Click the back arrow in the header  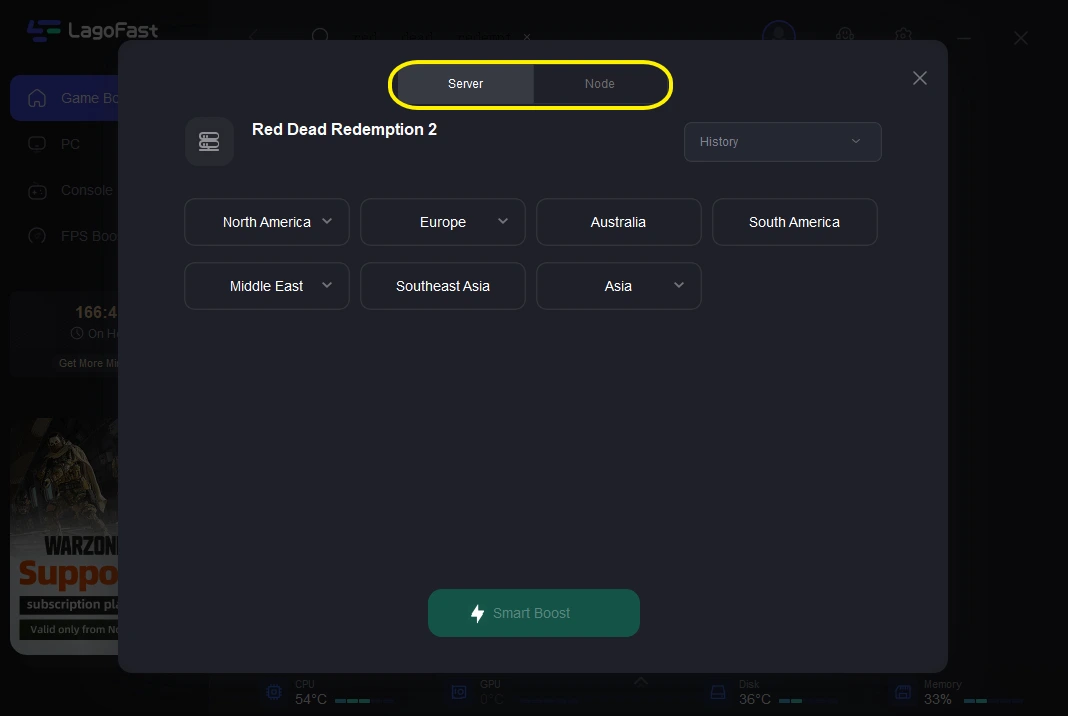pos(253,35)
